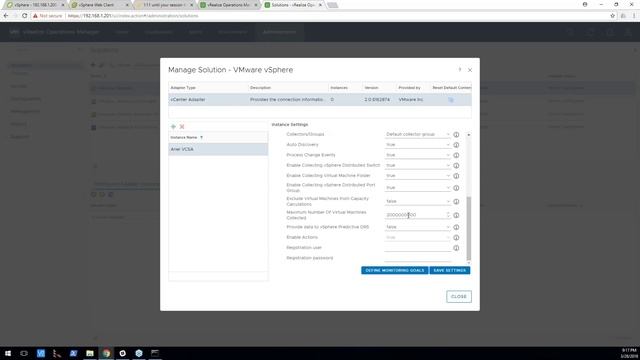Click the Close button in dialog
Viewport: 640px width, 360px height.
459,297
